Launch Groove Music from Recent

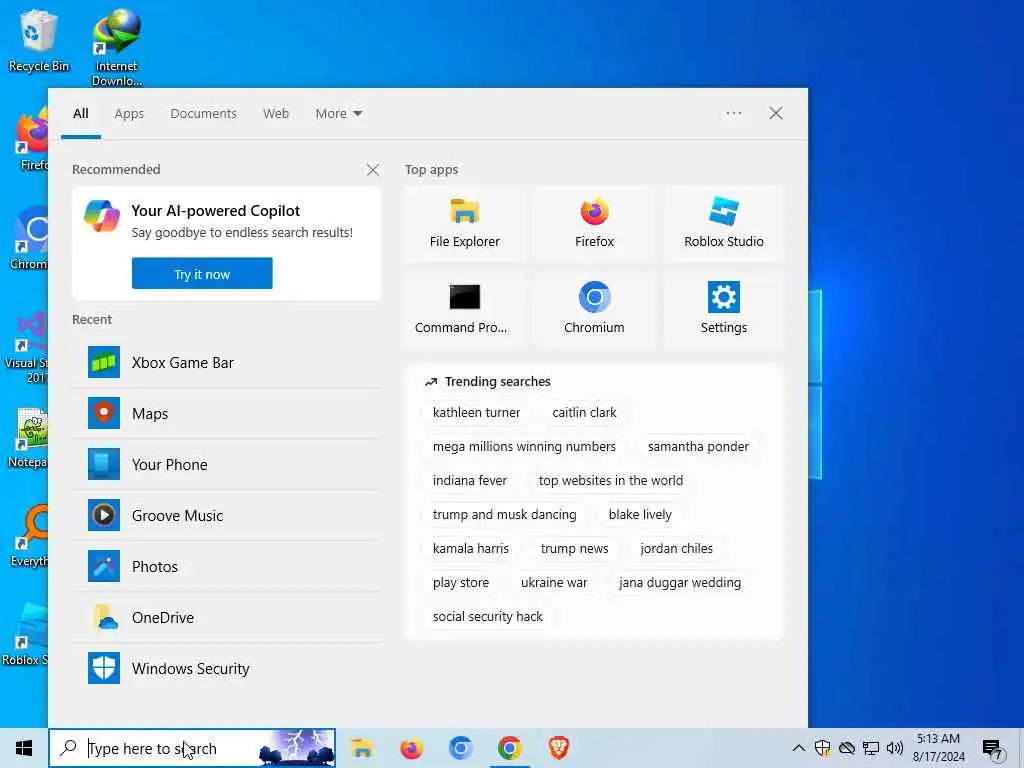click(x=227, y=515)
